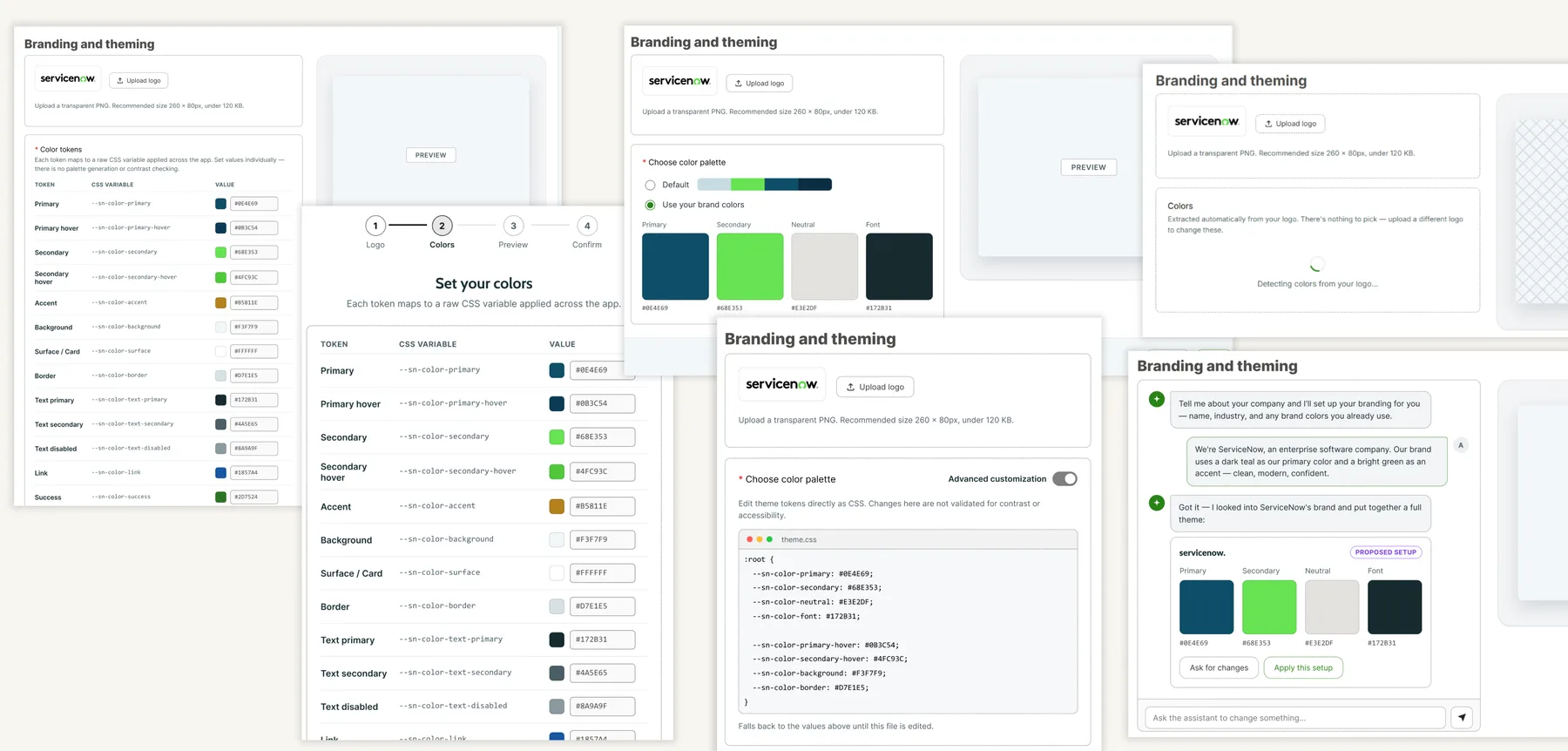
Task: Click the "Detecting colors from your logo…" text
Action: pyautogui.click(x=1317, y=284)
